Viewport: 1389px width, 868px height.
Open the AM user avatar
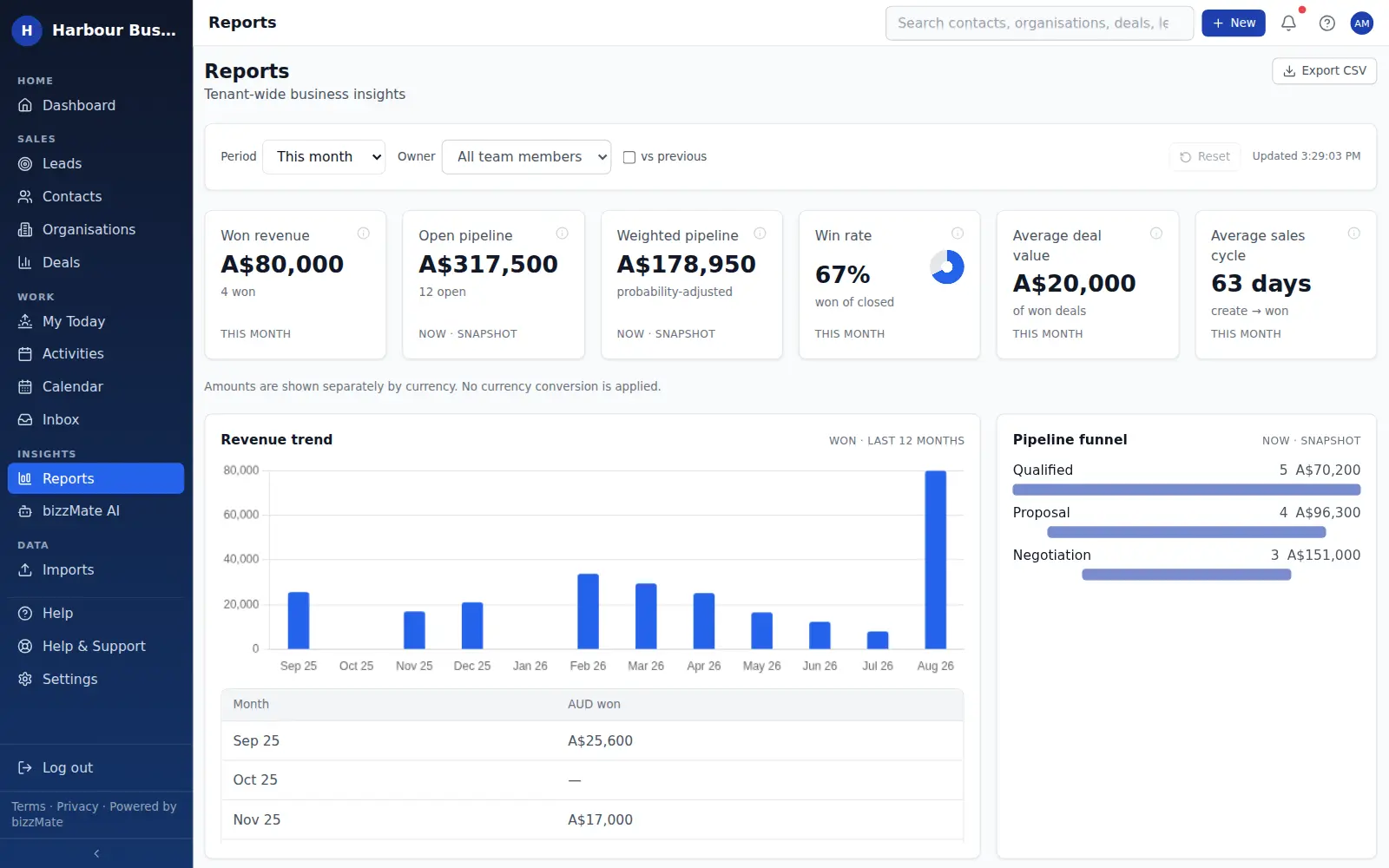(1361, 23)
